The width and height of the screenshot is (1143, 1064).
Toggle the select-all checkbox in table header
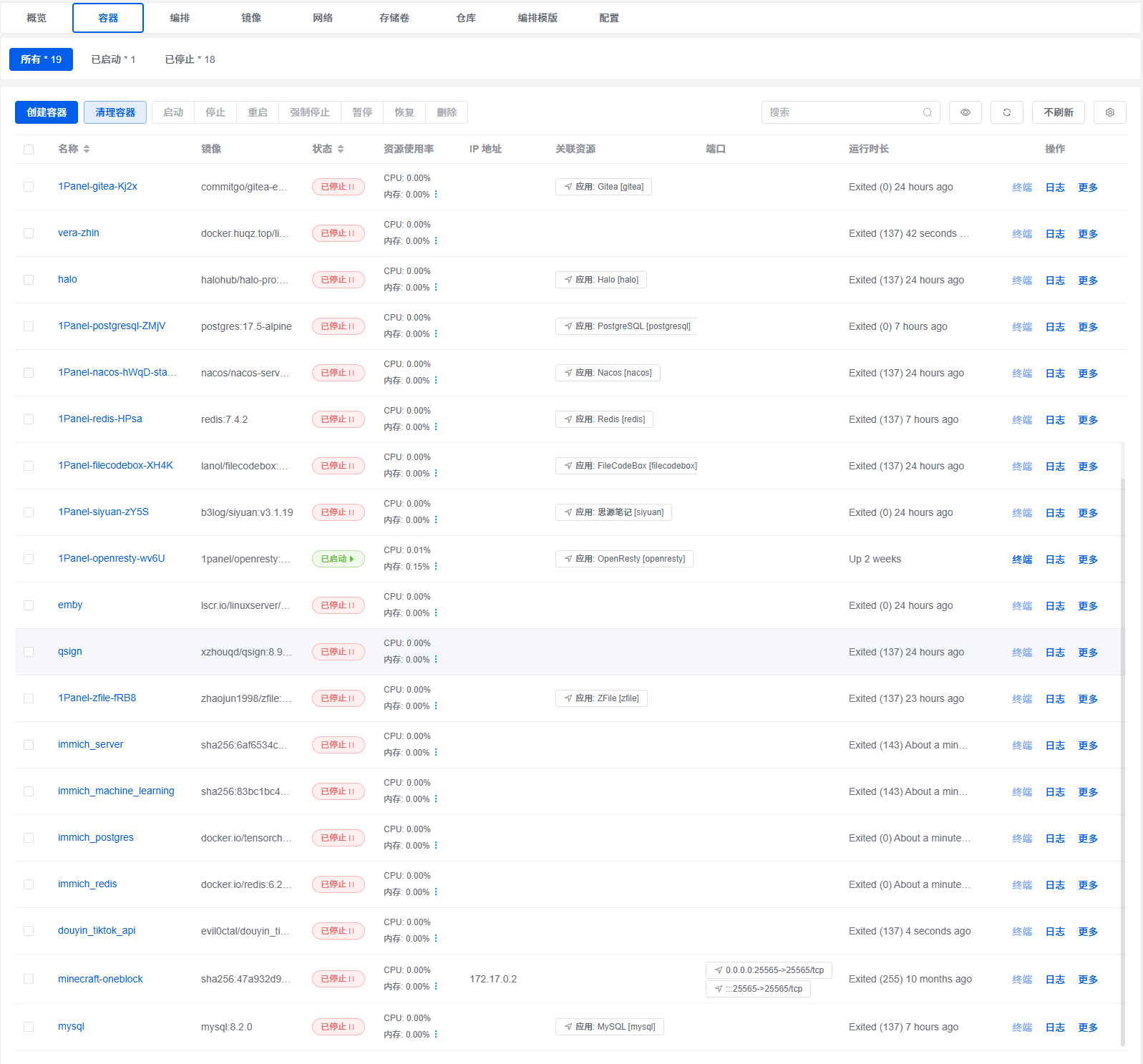coord(29,150)
